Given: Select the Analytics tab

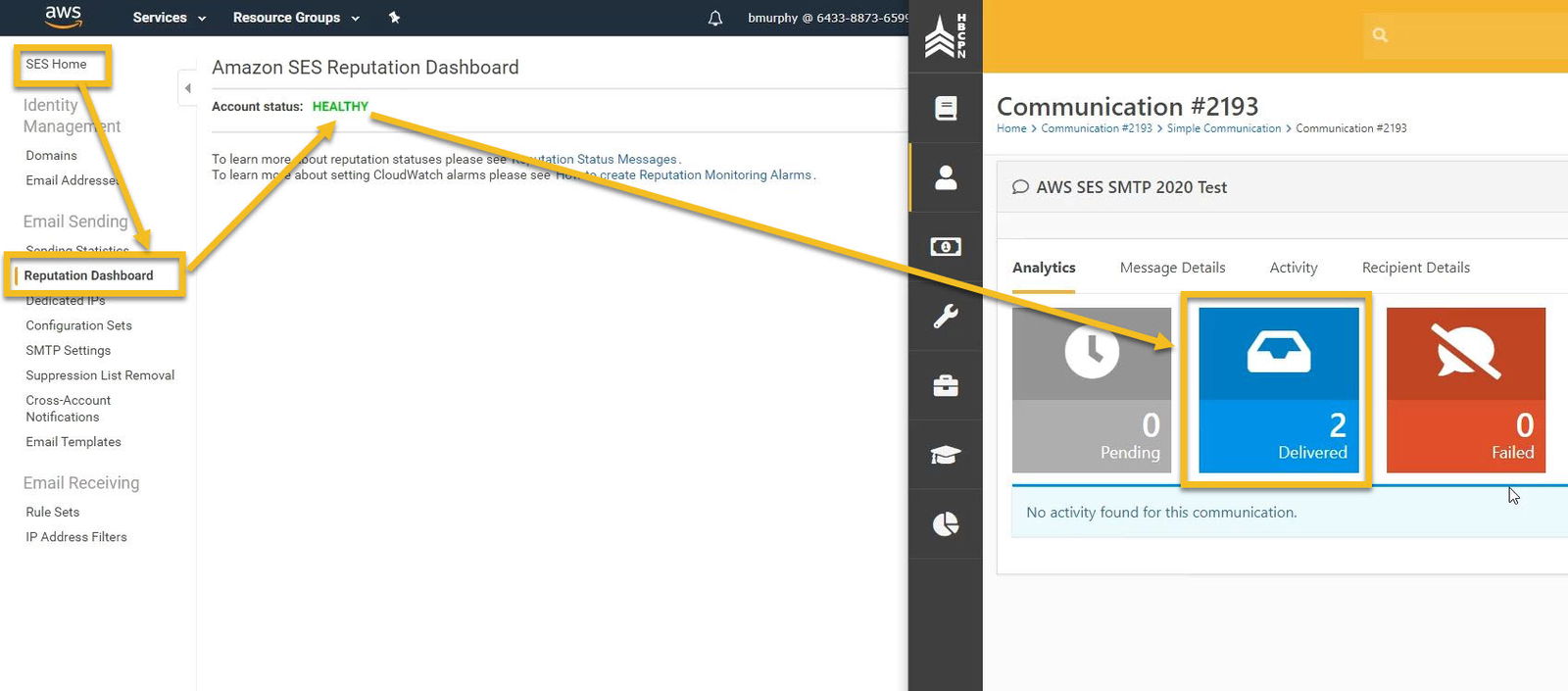Looking at the screenshot, I should (1044, 268).
